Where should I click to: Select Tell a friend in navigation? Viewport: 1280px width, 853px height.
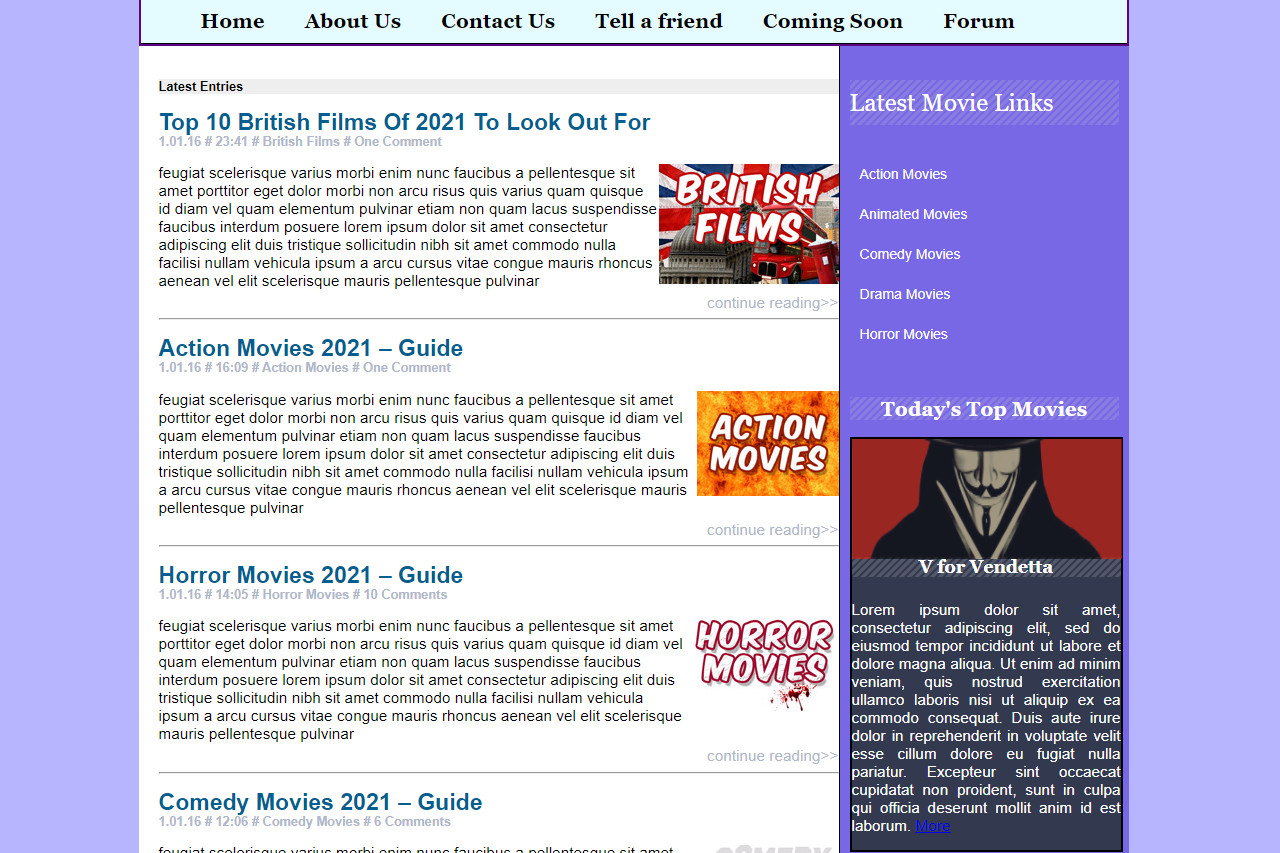pyautogui.click(x=658, y=21)
